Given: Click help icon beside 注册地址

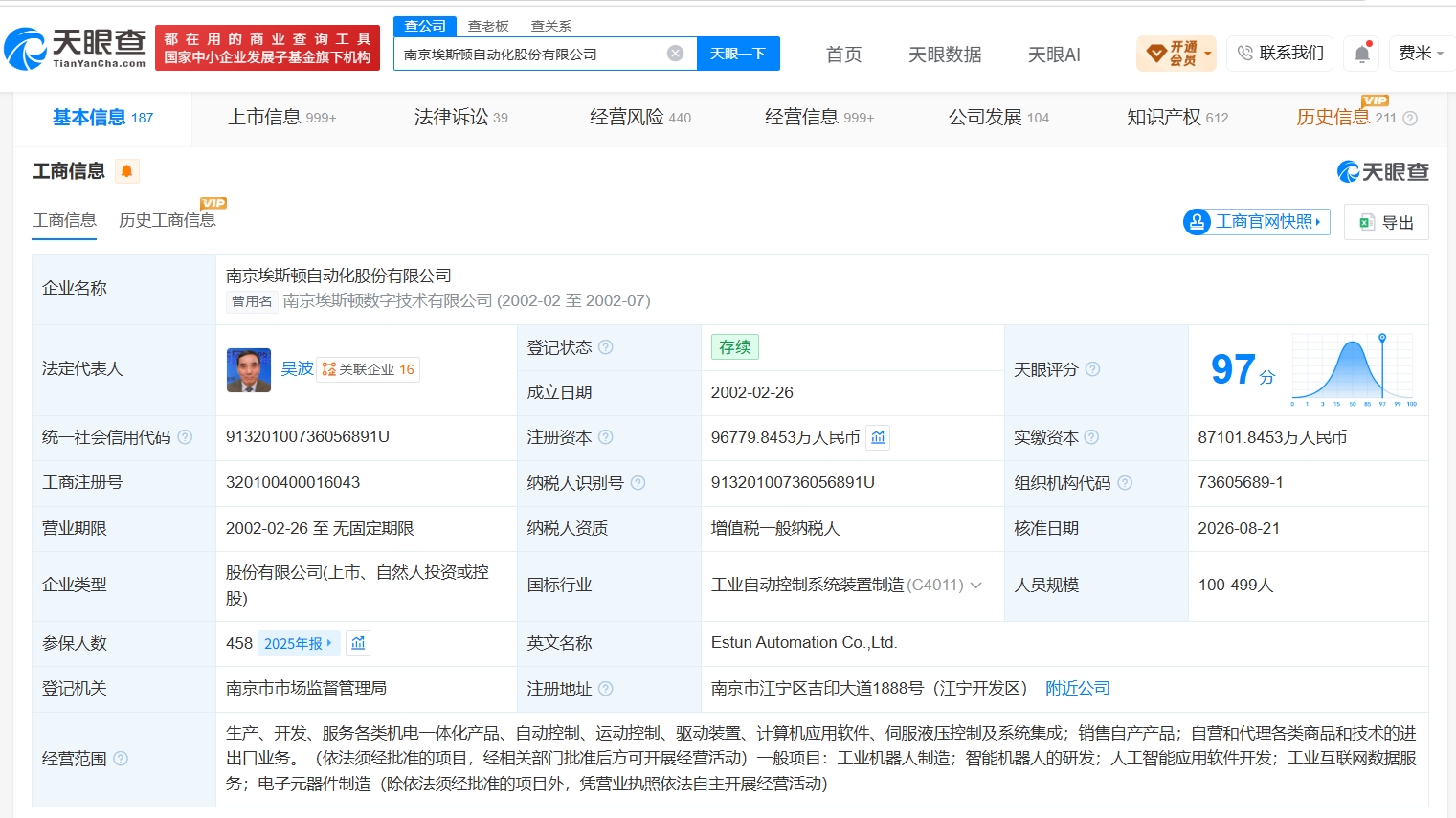Looking at the screenshot, I should coord(606,689).
